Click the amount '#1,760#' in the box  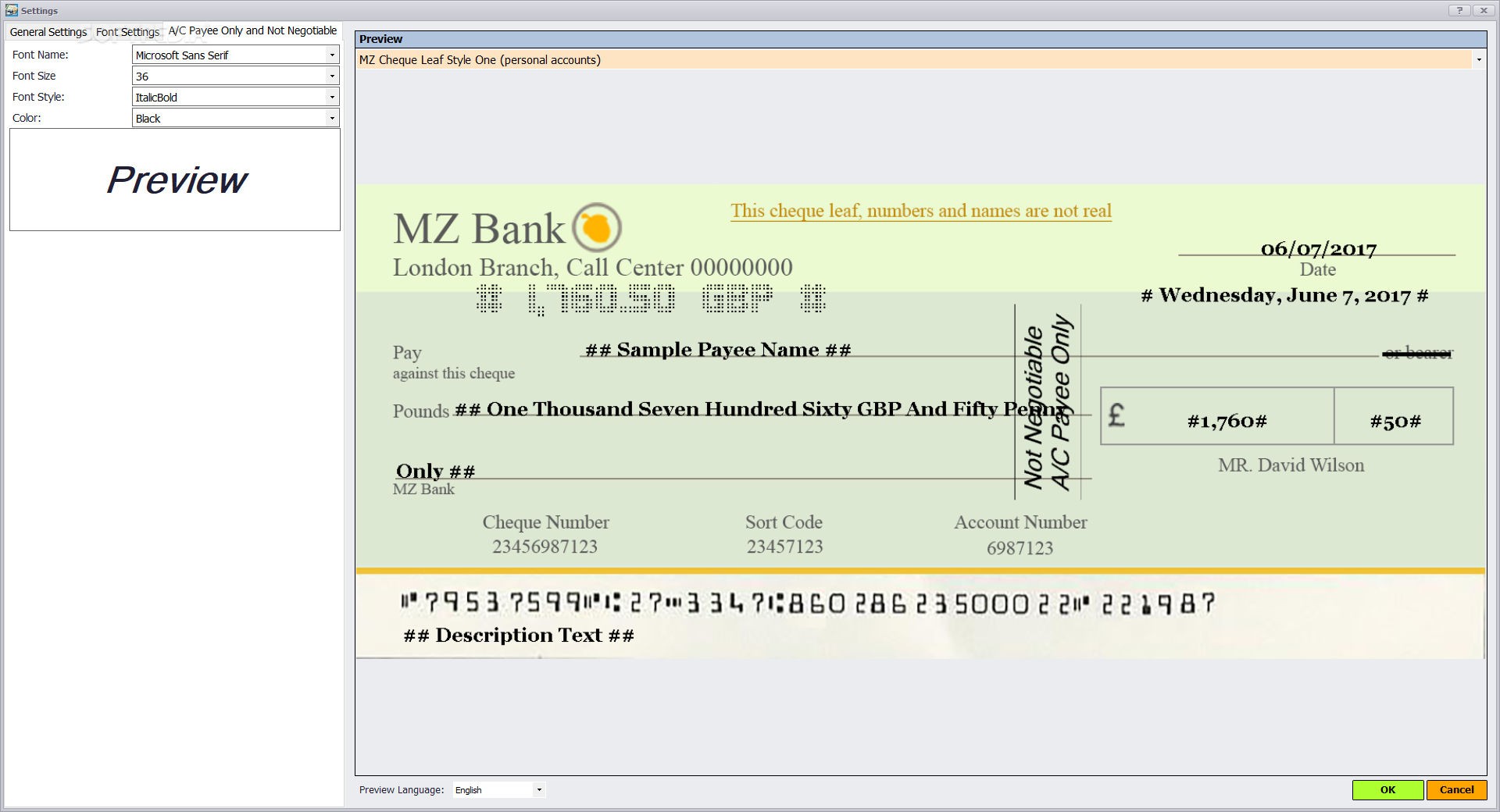tap(1227, 422)
